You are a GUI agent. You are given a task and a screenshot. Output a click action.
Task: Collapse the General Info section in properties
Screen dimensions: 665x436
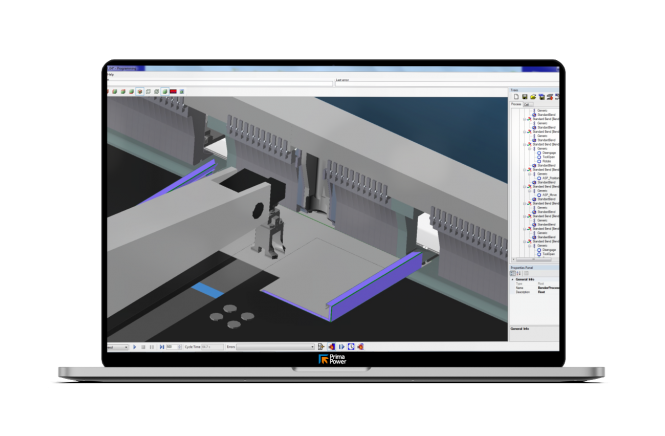[x=512, y=278]
